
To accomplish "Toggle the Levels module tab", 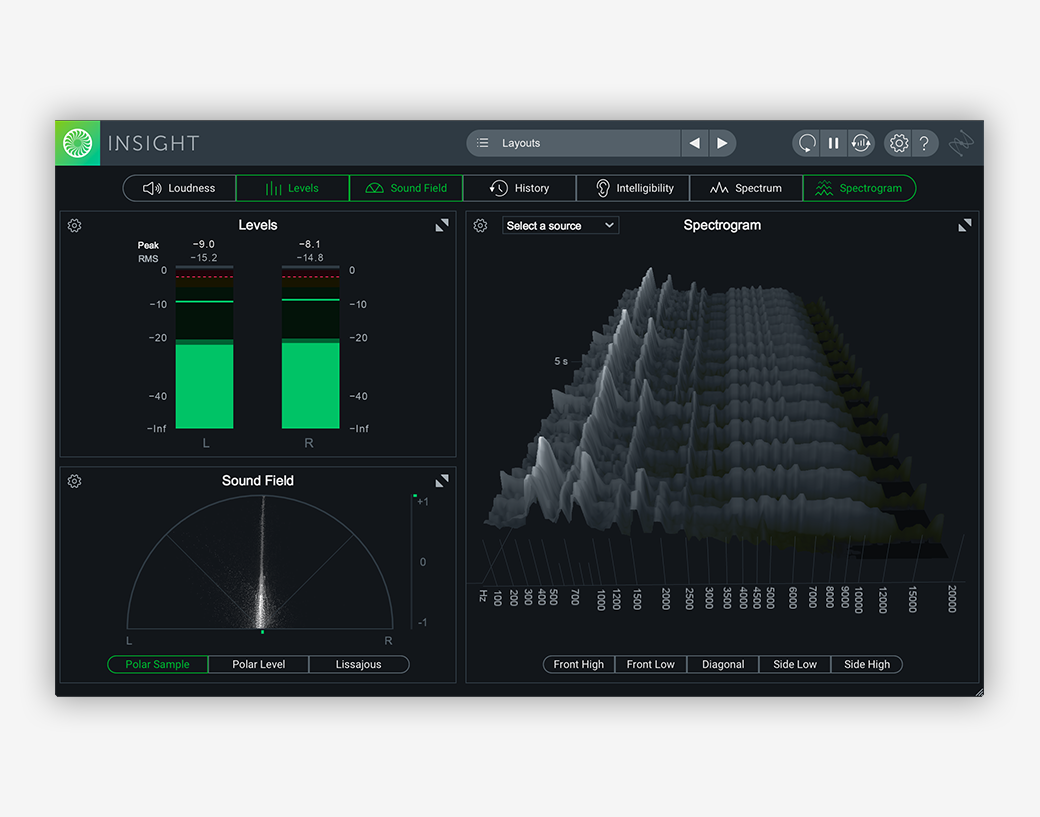I will pyautogui.click(x=292, y=188).
